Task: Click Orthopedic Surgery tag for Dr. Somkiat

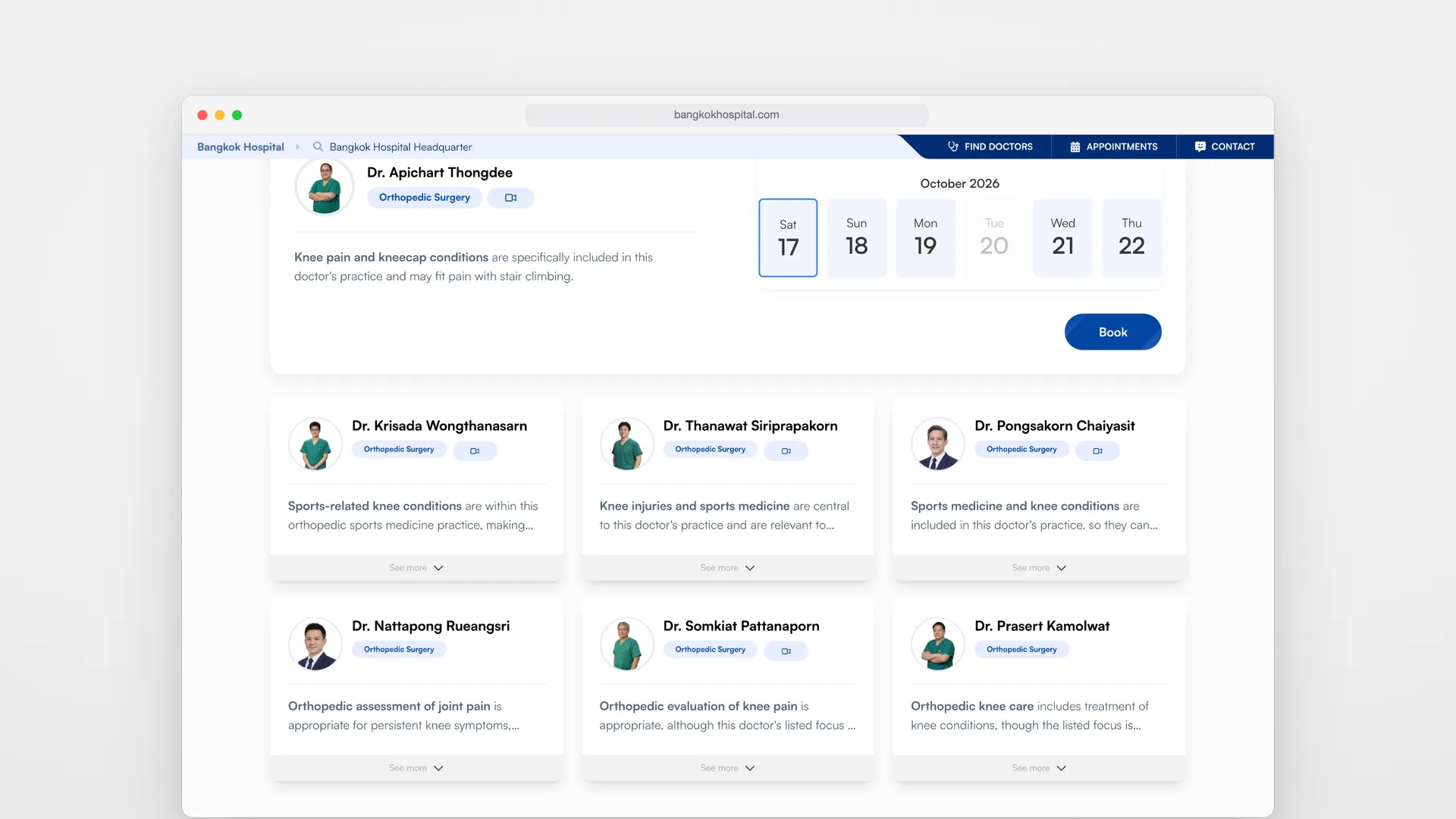Action: point(710,650)
